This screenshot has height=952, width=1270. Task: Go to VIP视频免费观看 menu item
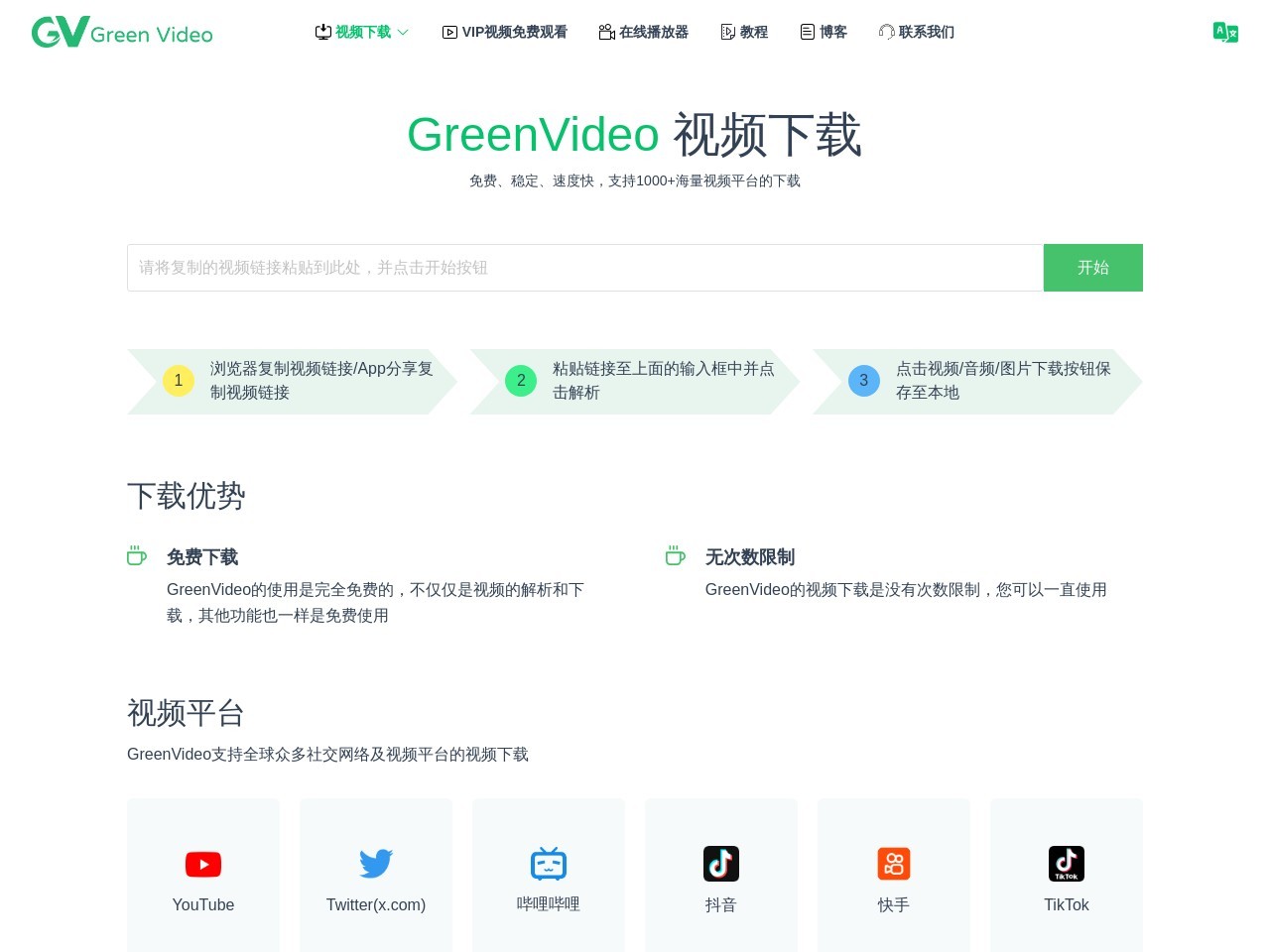pyautogui.click(x=505, y=33)
